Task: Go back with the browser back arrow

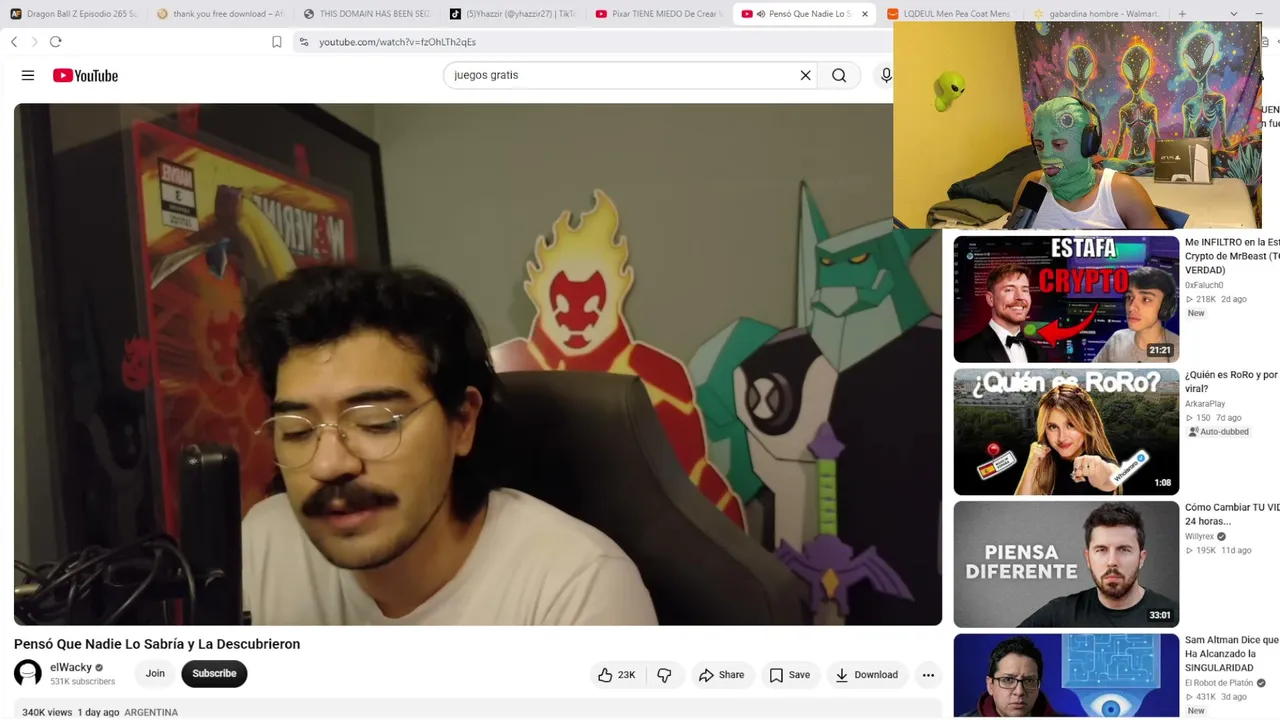Action: [x=14, y=42]
